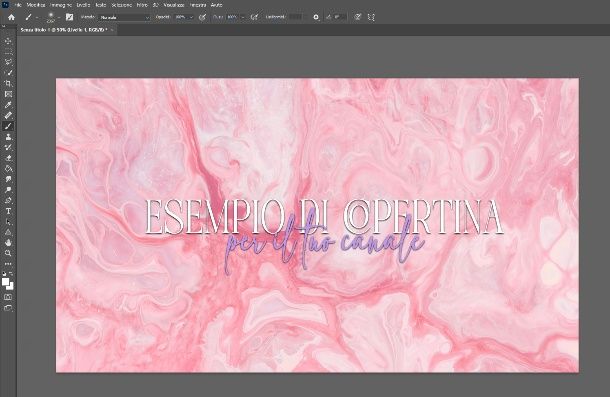This screenshot has width=610, height=397.
Task: Enable airbrush-style build-up effects
Action: tap(254, 17)
